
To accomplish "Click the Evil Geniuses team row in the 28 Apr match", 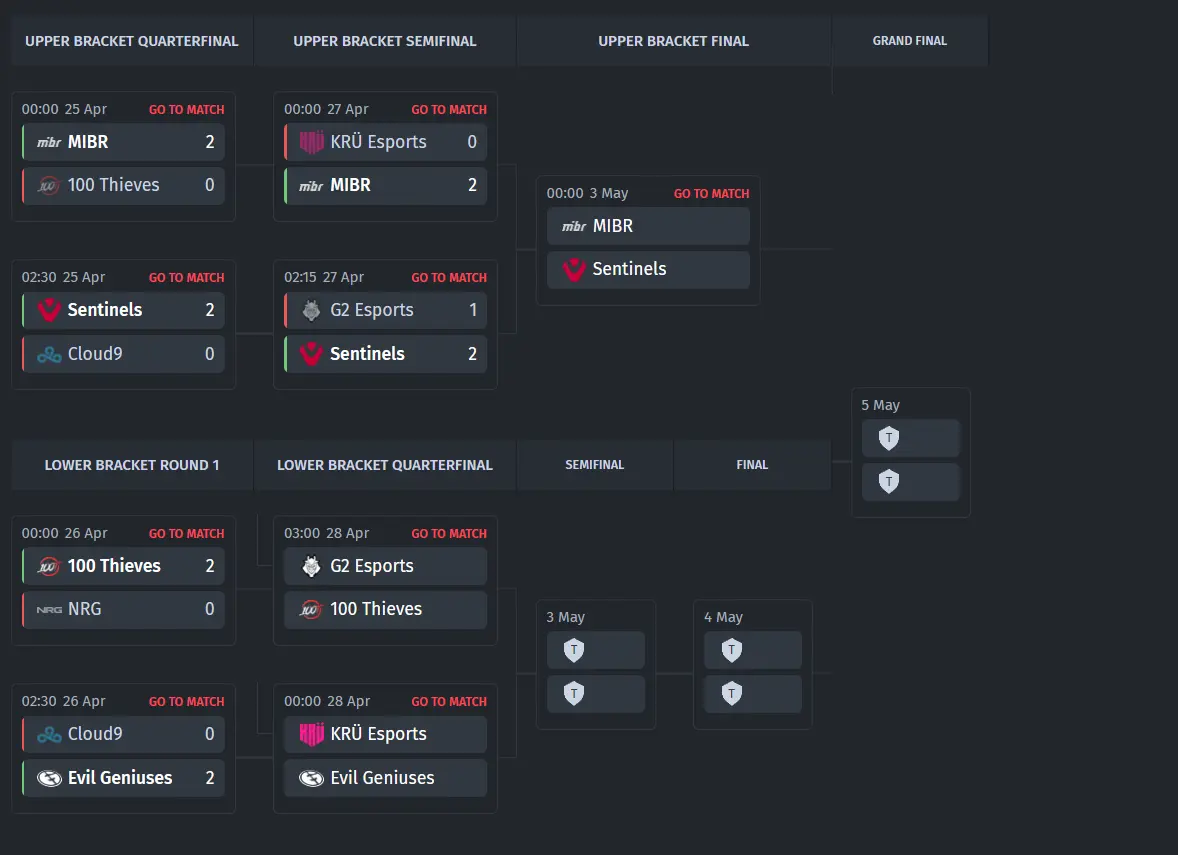I will (x=385, y=778).
